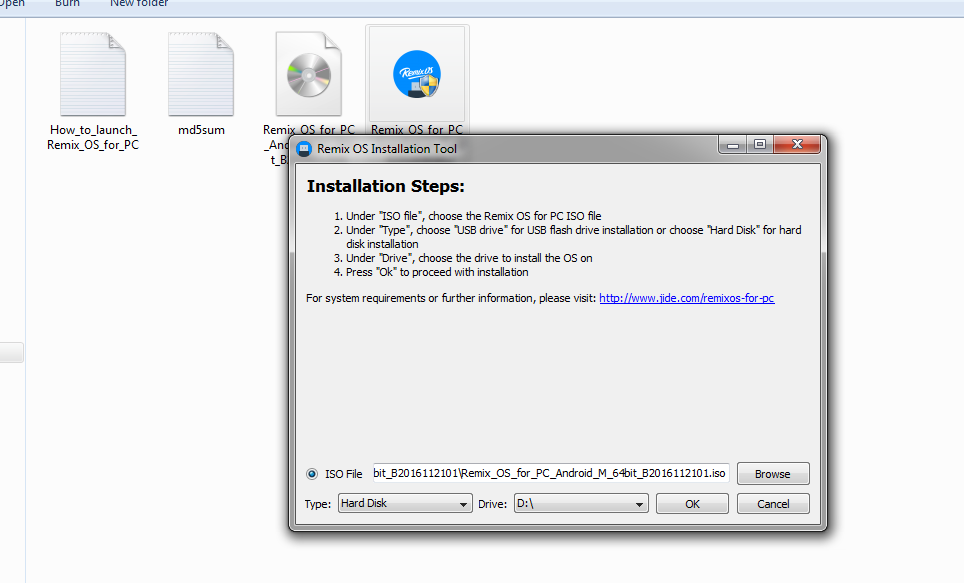Click the ISO file path input field
This screenshot has width=964, height=583.
pos(551,474)
